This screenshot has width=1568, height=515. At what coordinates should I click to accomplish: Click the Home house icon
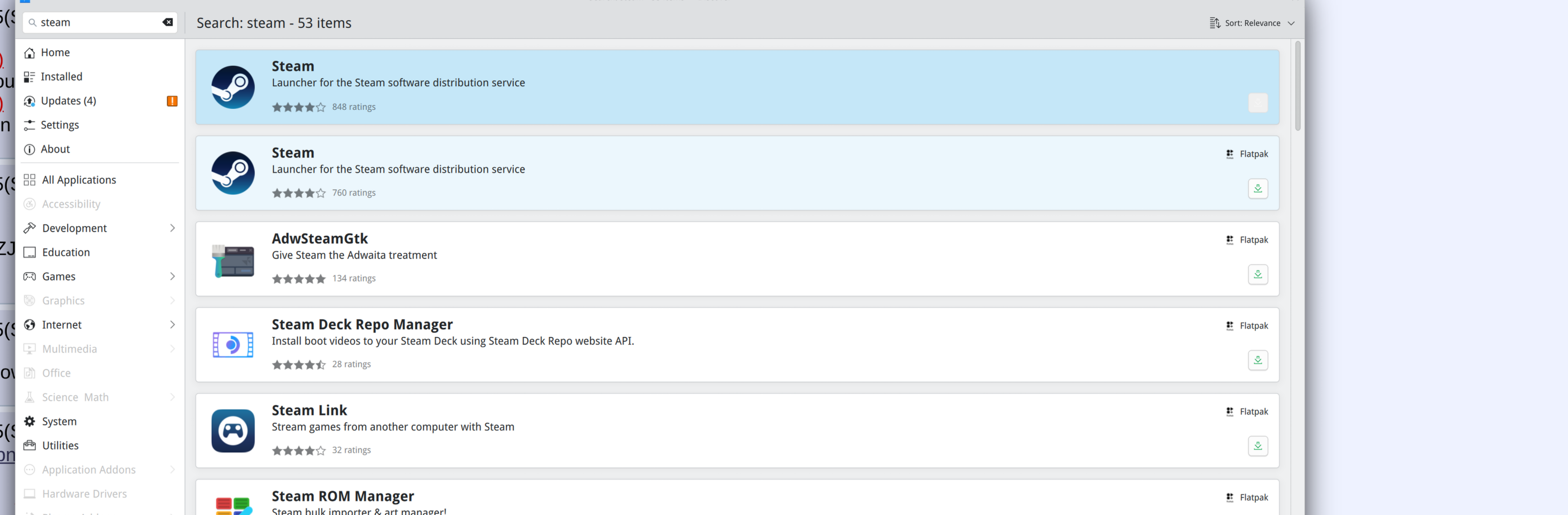pyautogui.click(x=29, y=53)
